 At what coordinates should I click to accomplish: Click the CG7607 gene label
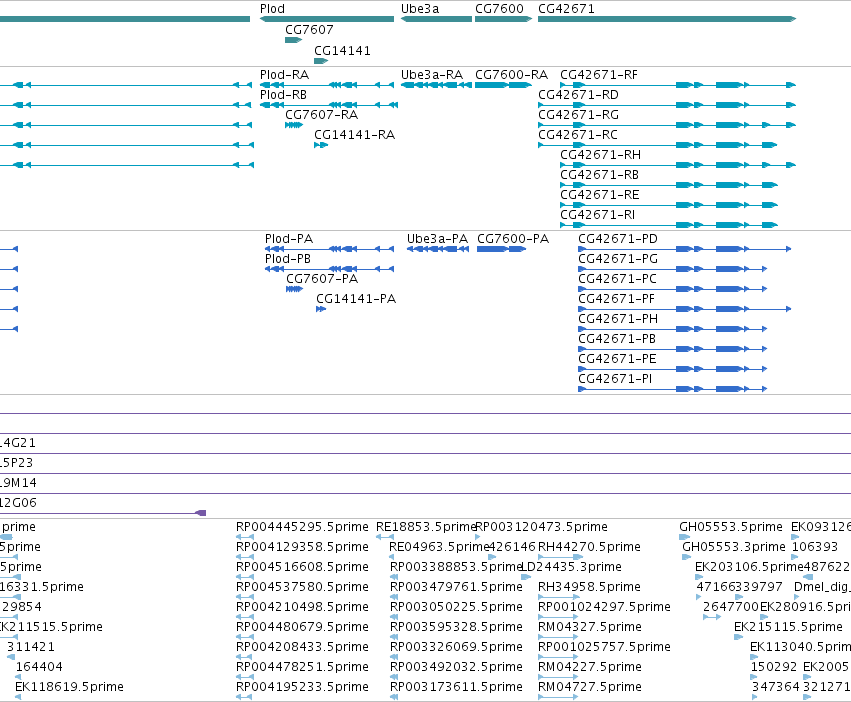click(309, 29)
